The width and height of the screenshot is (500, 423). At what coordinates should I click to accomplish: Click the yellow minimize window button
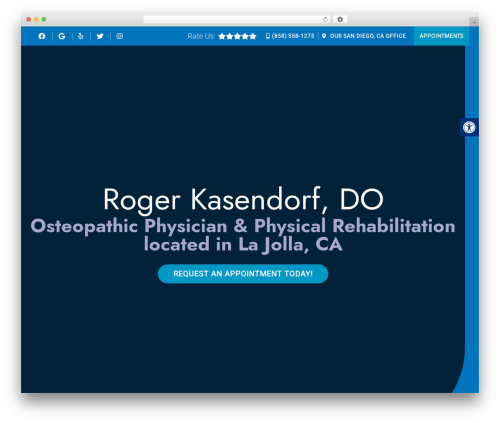[36, 20]
